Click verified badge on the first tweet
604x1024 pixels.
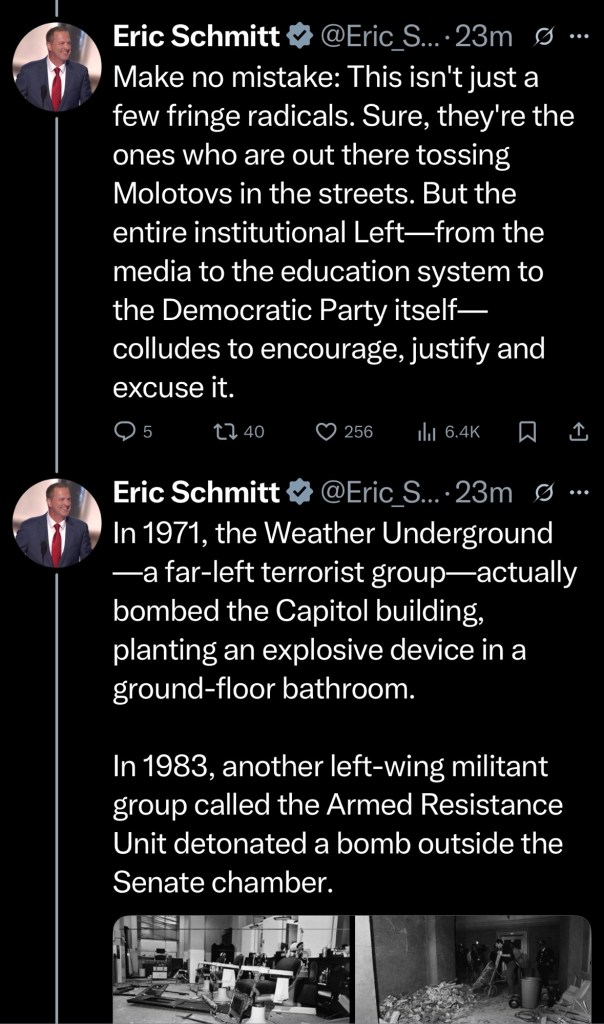click(x=298, y=38)
